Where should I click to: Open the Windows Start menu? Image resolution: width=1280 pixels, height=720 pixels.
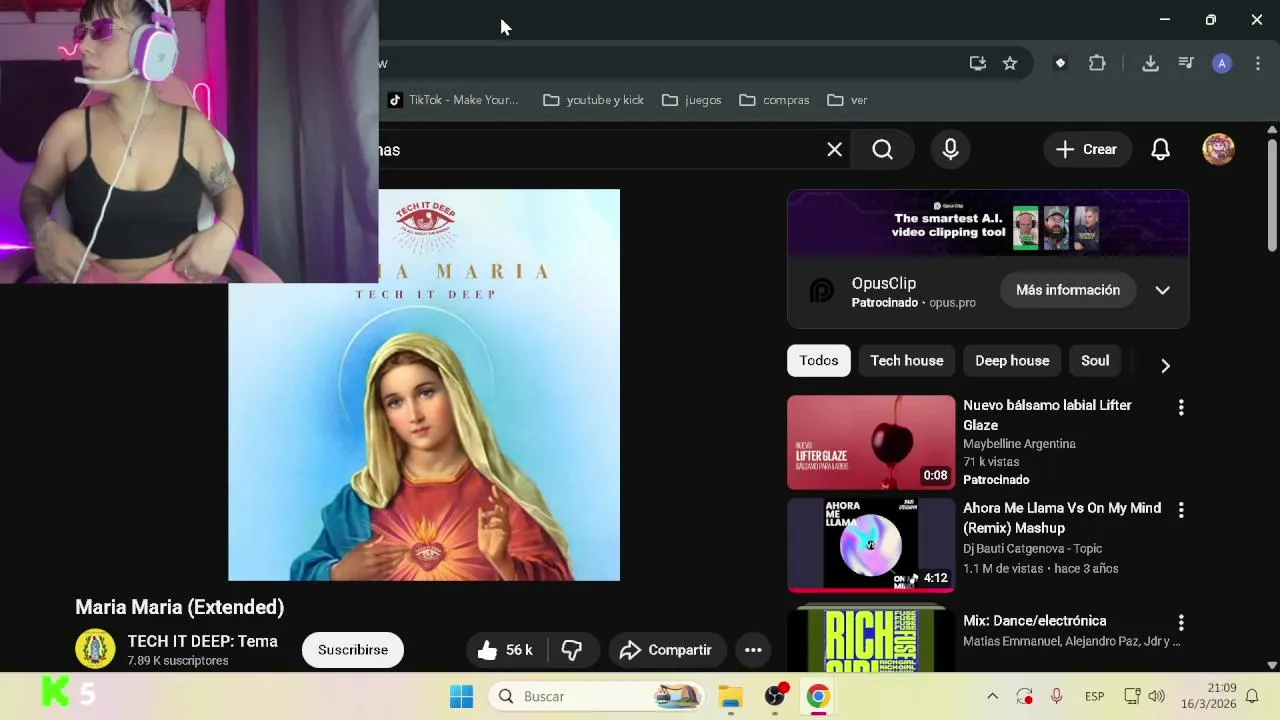click(x=461, y=696)
